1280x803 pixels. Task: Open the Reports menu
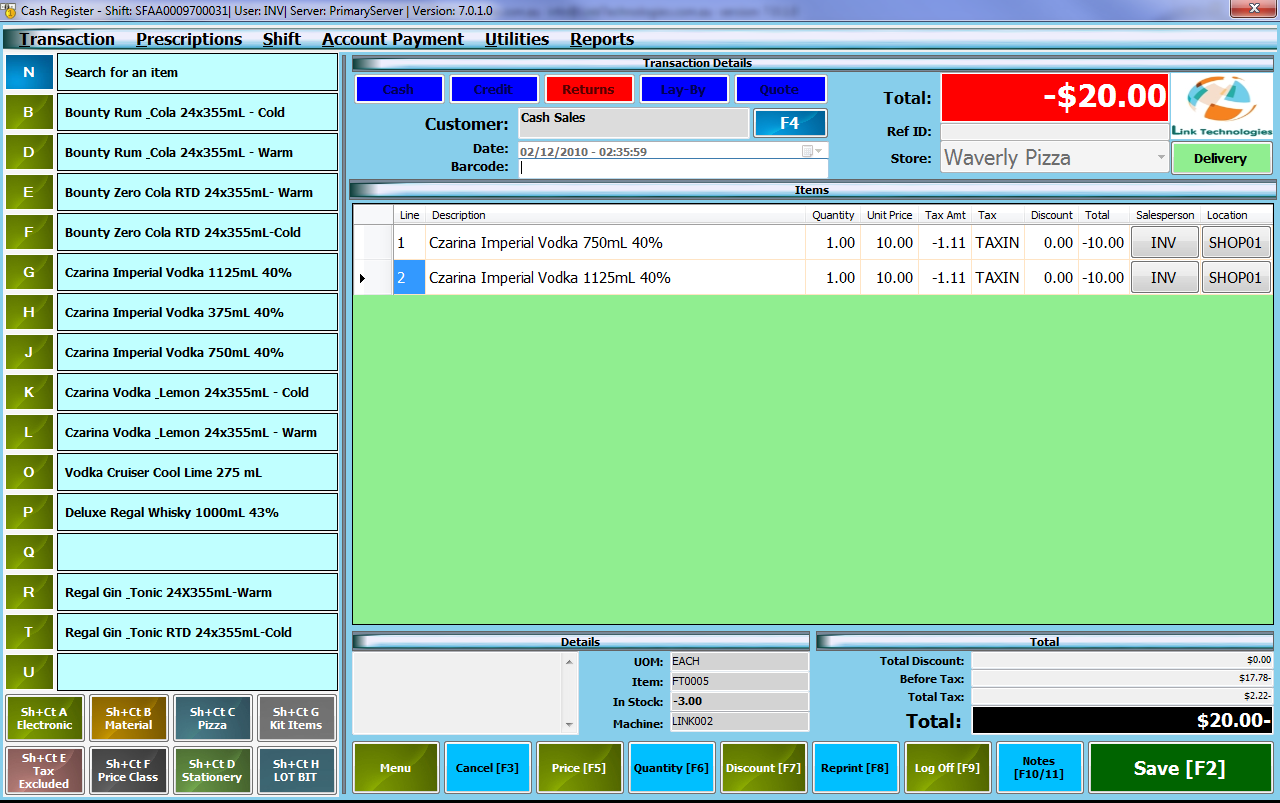click(602, 39)
